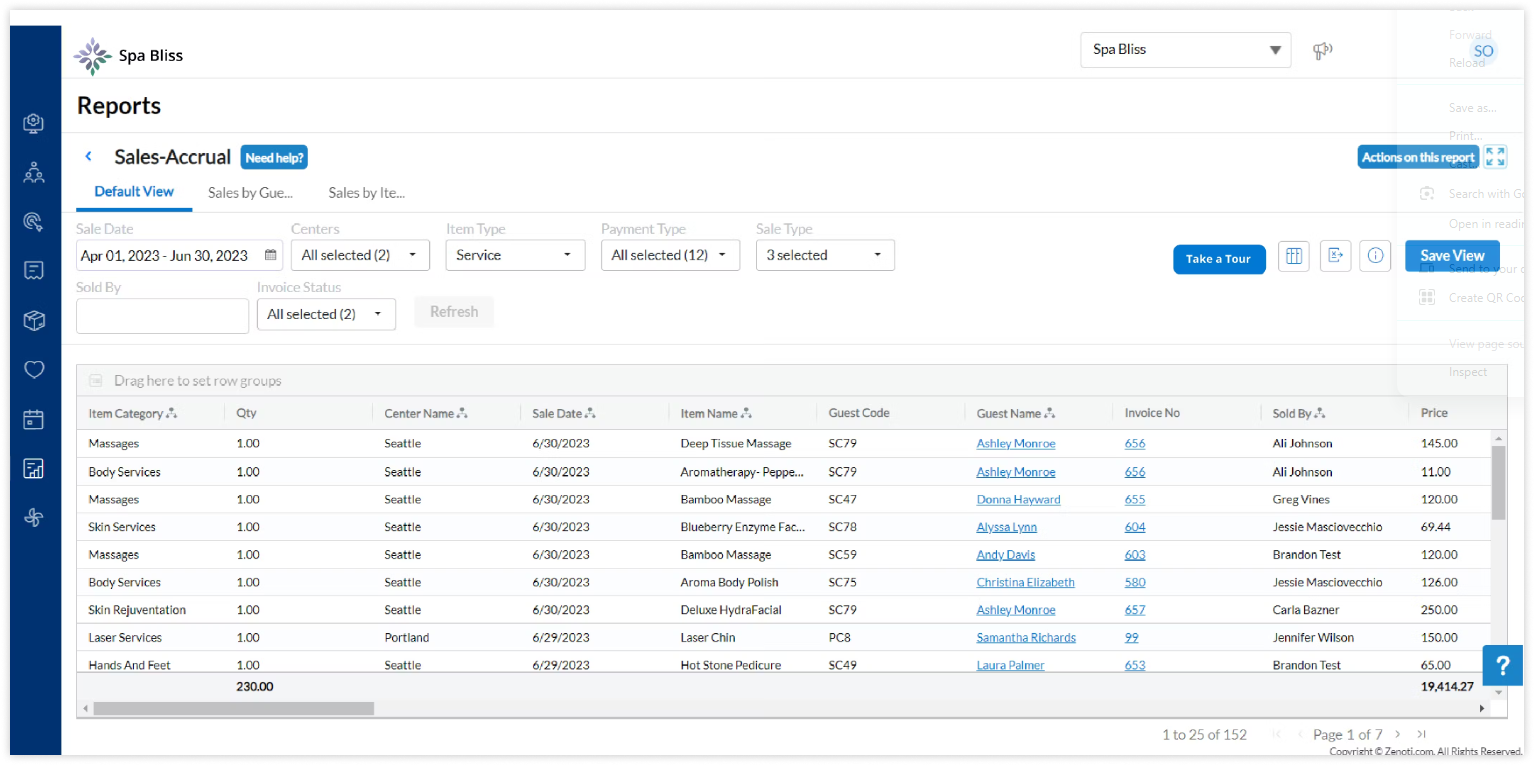The height and width of the screenshot is (765, 1534).
Task: Open guest Alyssa Lynn link
Action: 1006,527
